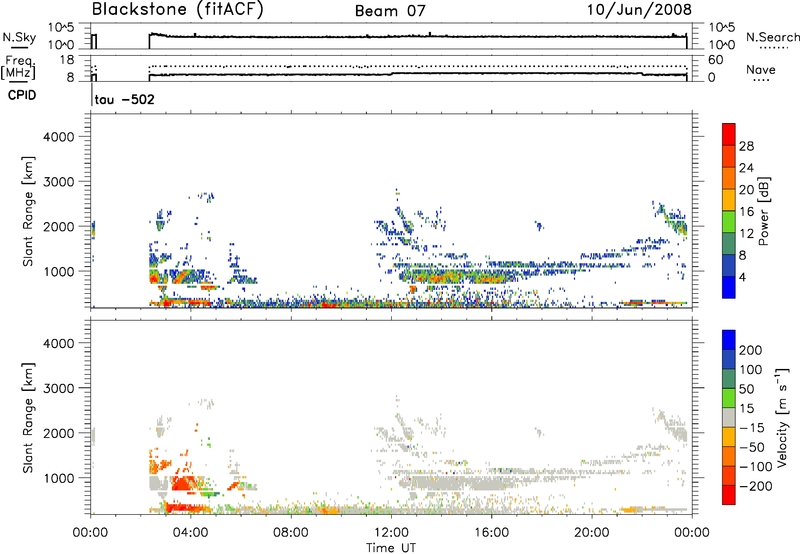Click the Power color bar segment between 20 and 24
This screenshot has width=800, height=554.
coord(729,179)
